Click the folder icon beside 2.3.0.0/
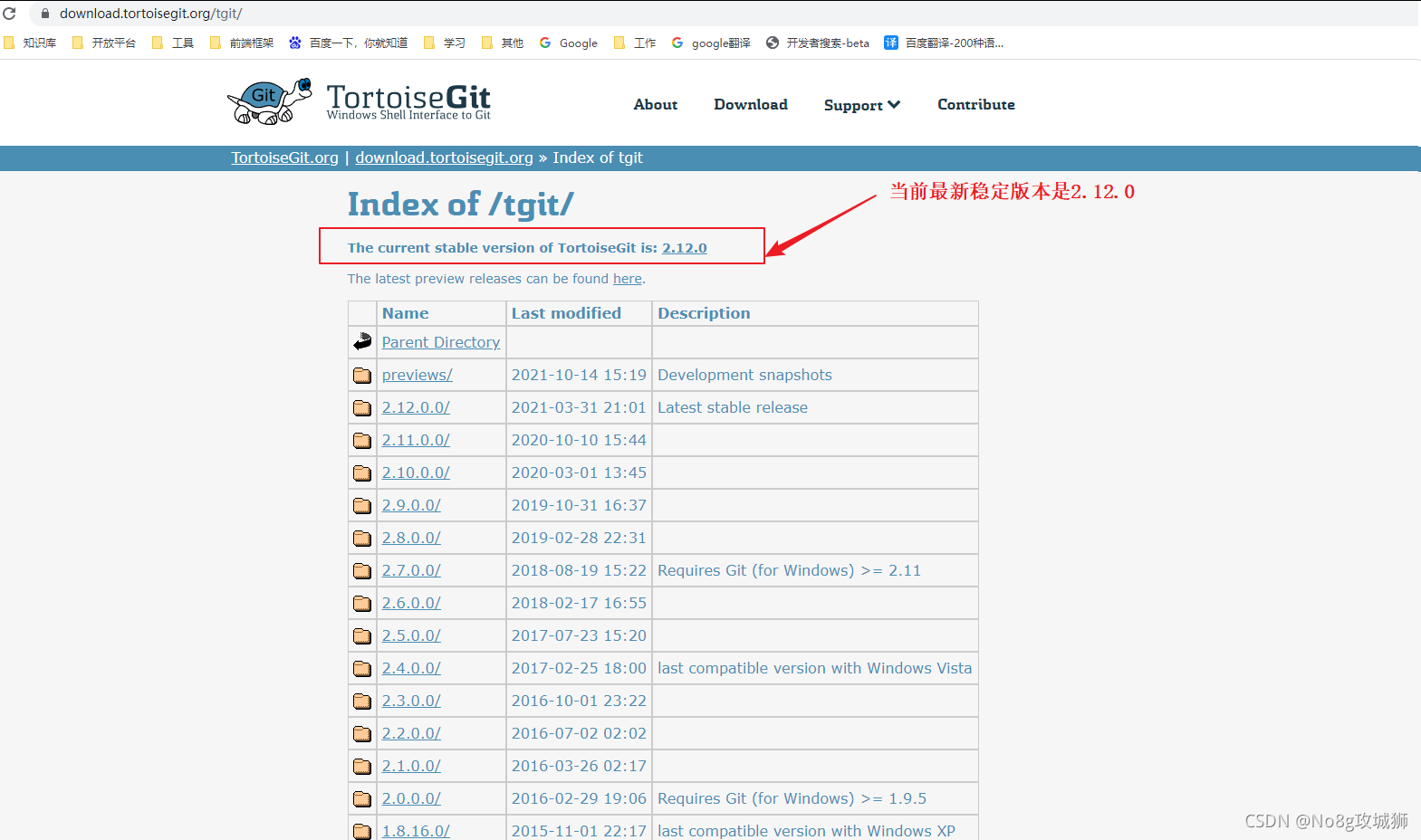1421x840 pixels. pos(362,701)
